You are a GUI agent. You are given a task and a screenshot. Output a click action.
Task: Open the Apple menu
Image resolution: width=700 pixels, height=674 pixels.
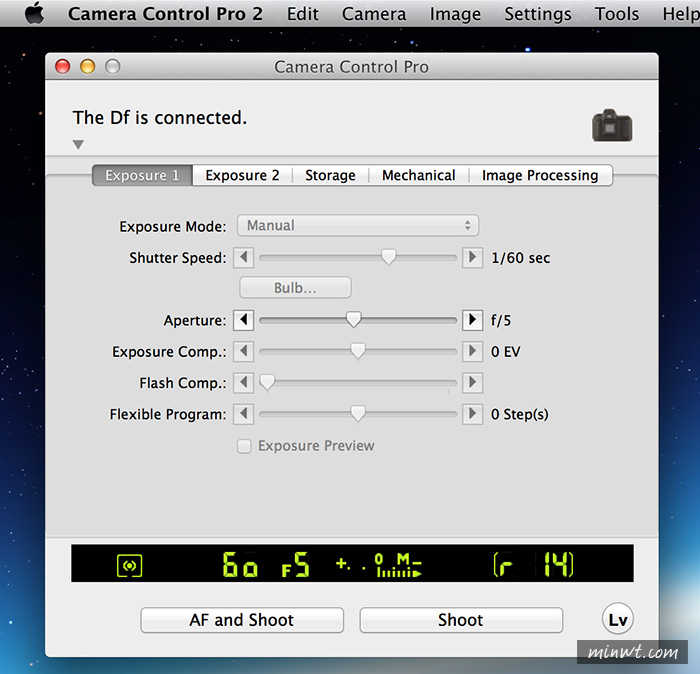pyautogui.click(x=34, y=13)
